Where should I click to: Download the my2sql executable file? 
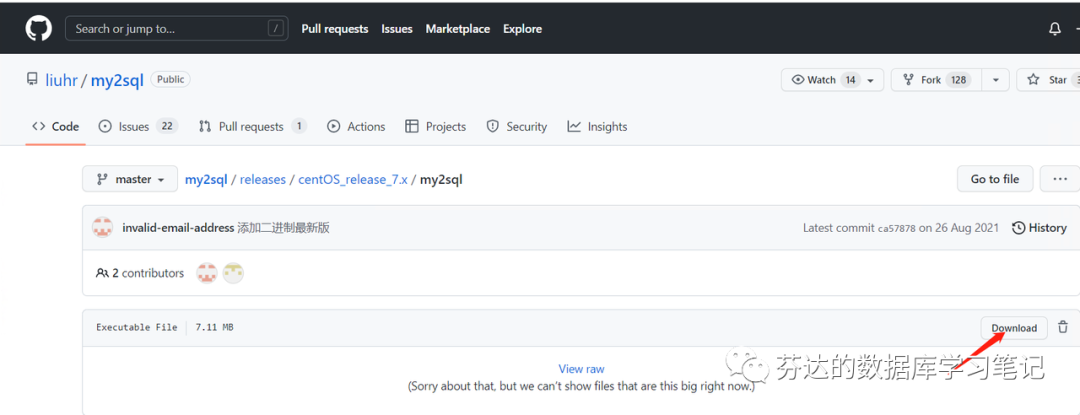tap(1014, 328)
